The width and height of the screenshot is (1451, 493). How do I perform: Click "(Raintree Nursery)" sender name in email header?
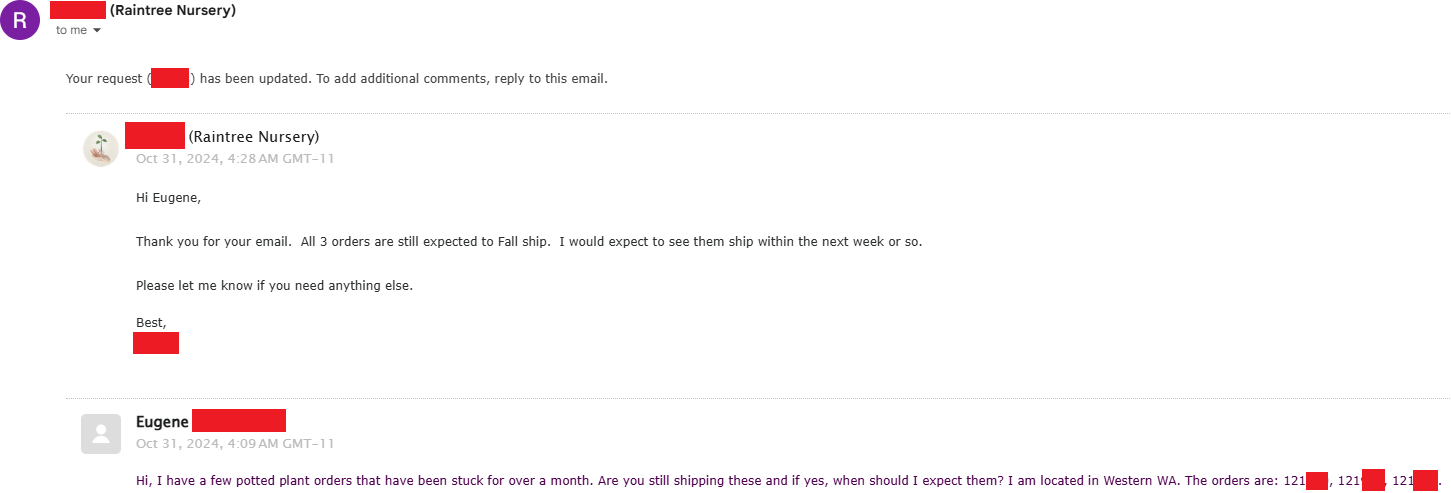coord(173,11)
